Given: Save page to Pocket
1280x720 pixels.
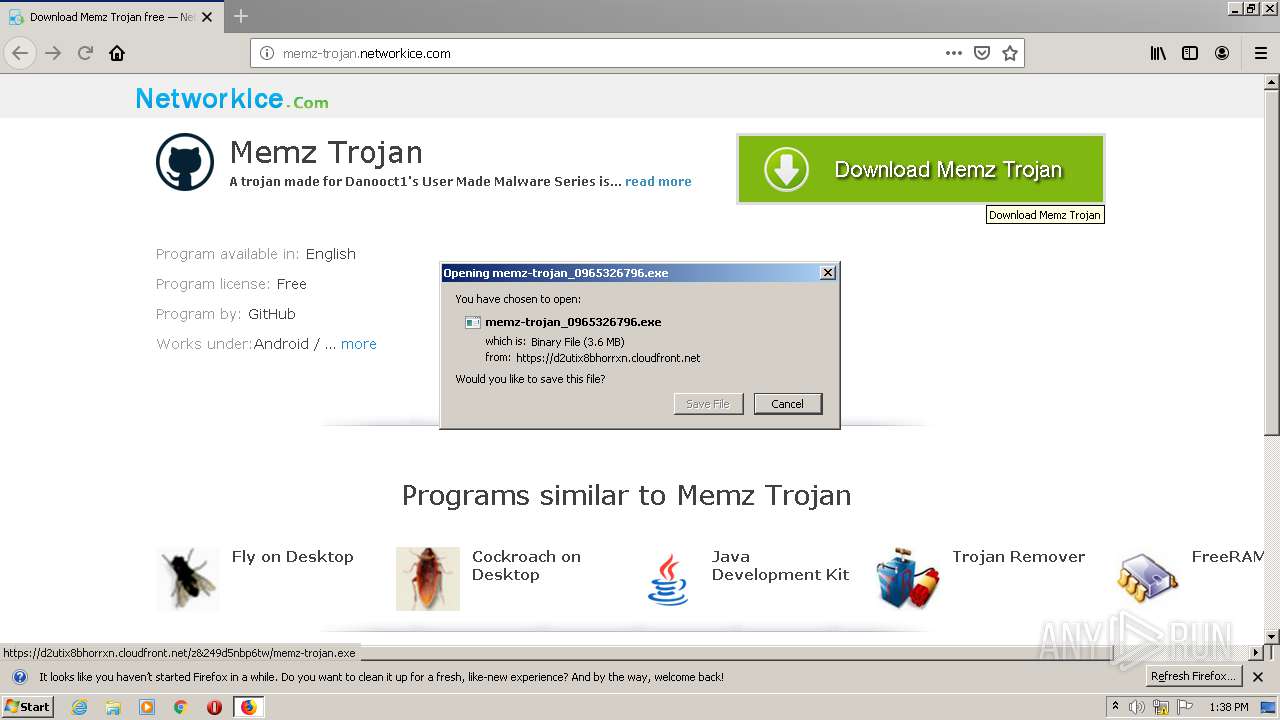Looking at the screenshot, I should [x=982, y=53].
